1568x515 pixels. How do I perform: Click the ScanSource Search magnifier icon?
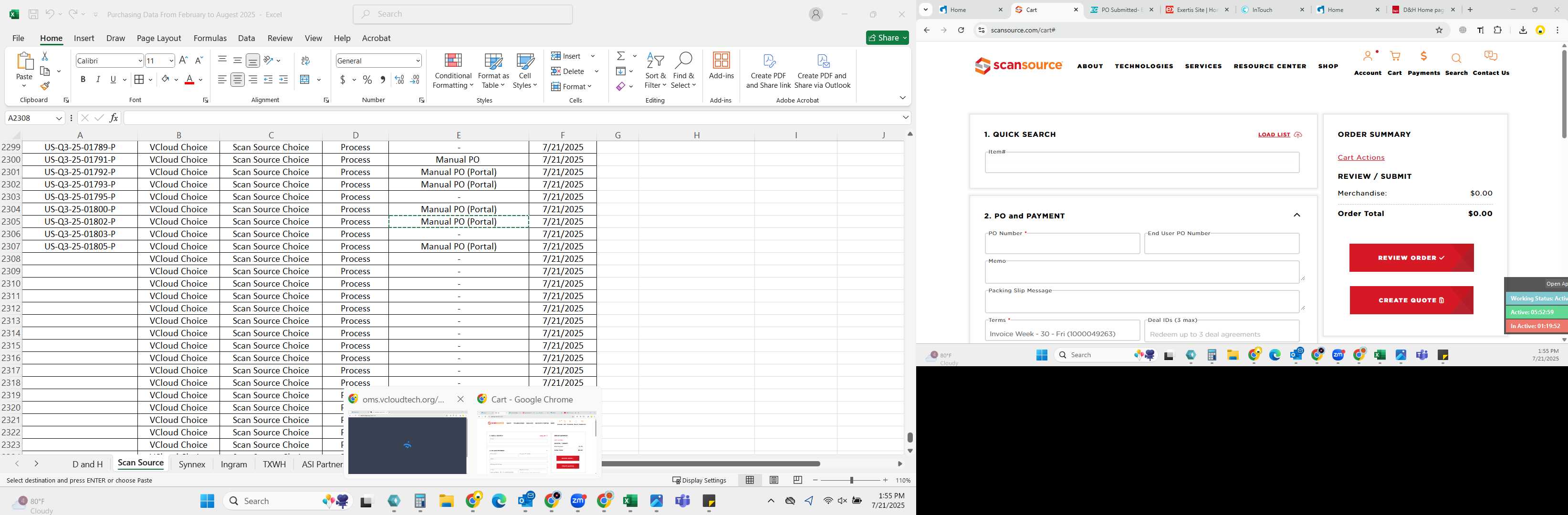coord(1456,58)
